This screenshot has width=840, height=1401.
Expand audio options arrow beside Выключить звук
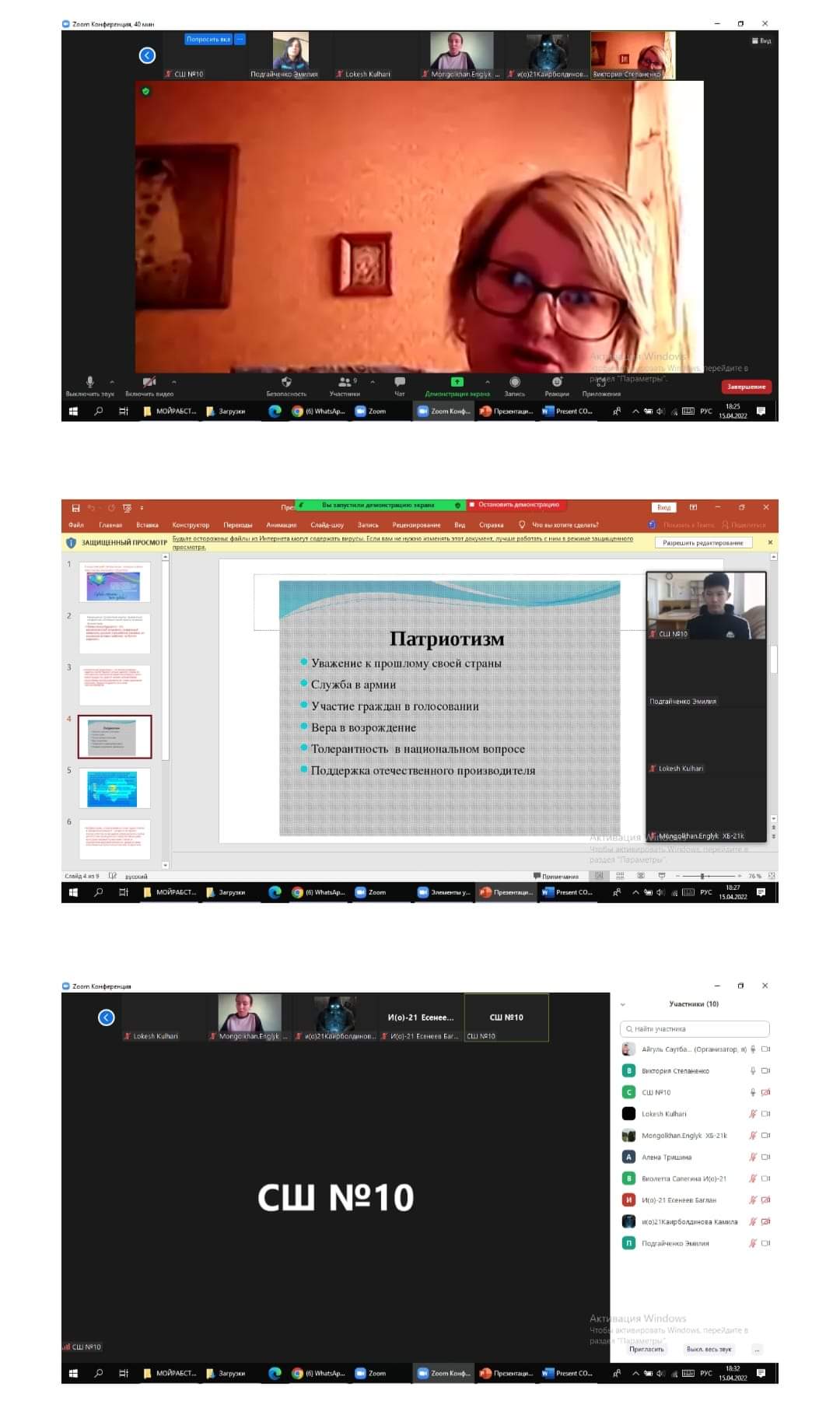coord(112,382)
